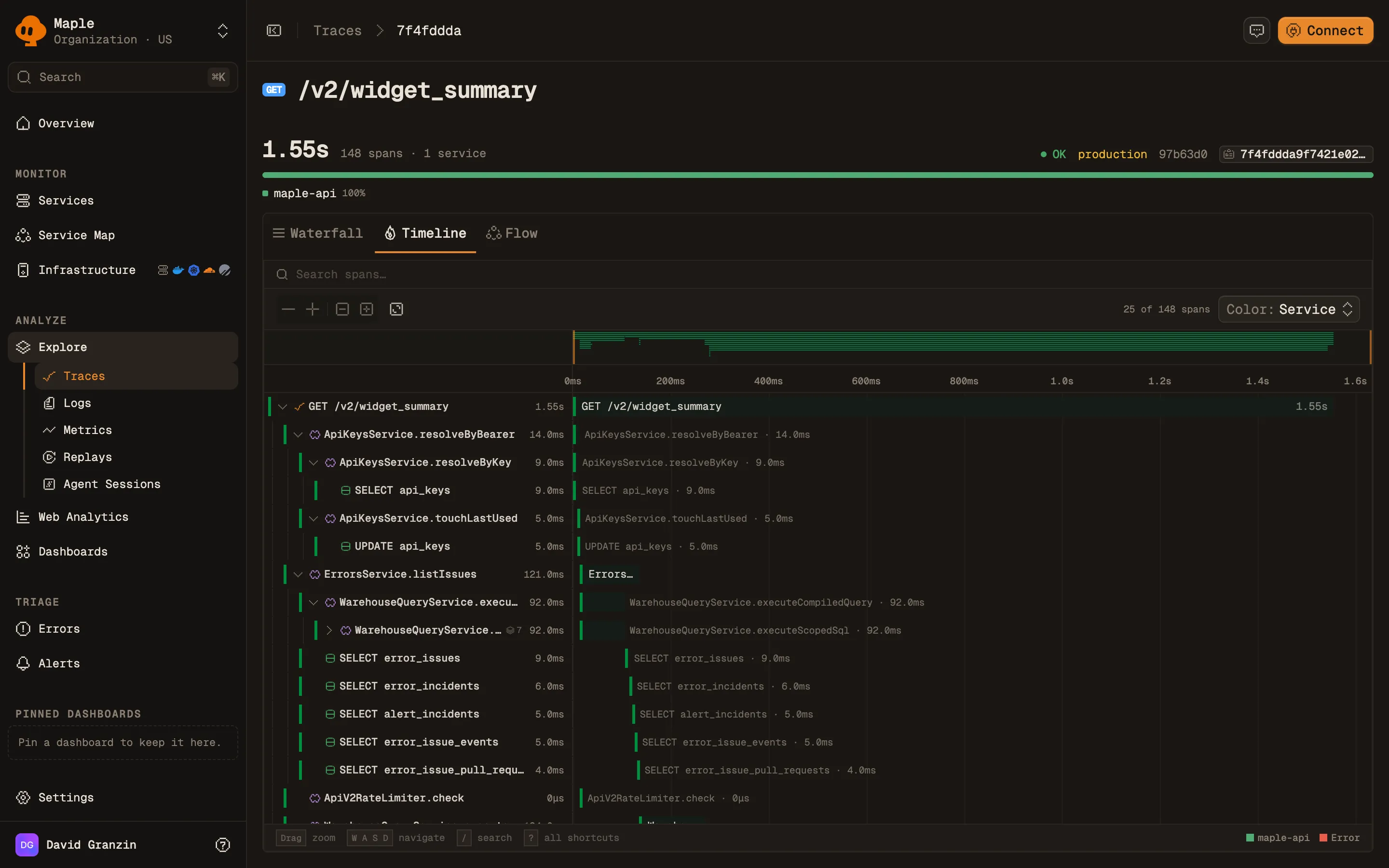The height and width of the screenshot is (868, 1389).
Task: Open the help question-mark icon
Action: [x=223, y=844]
